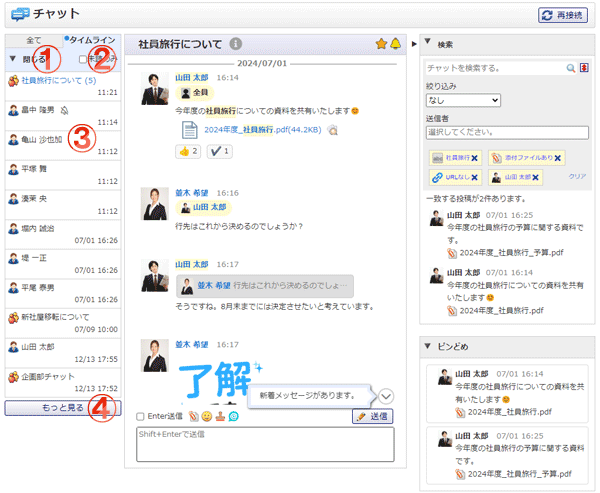
Task: Click the magnifier search icon
Action: [x=571, y=68]
